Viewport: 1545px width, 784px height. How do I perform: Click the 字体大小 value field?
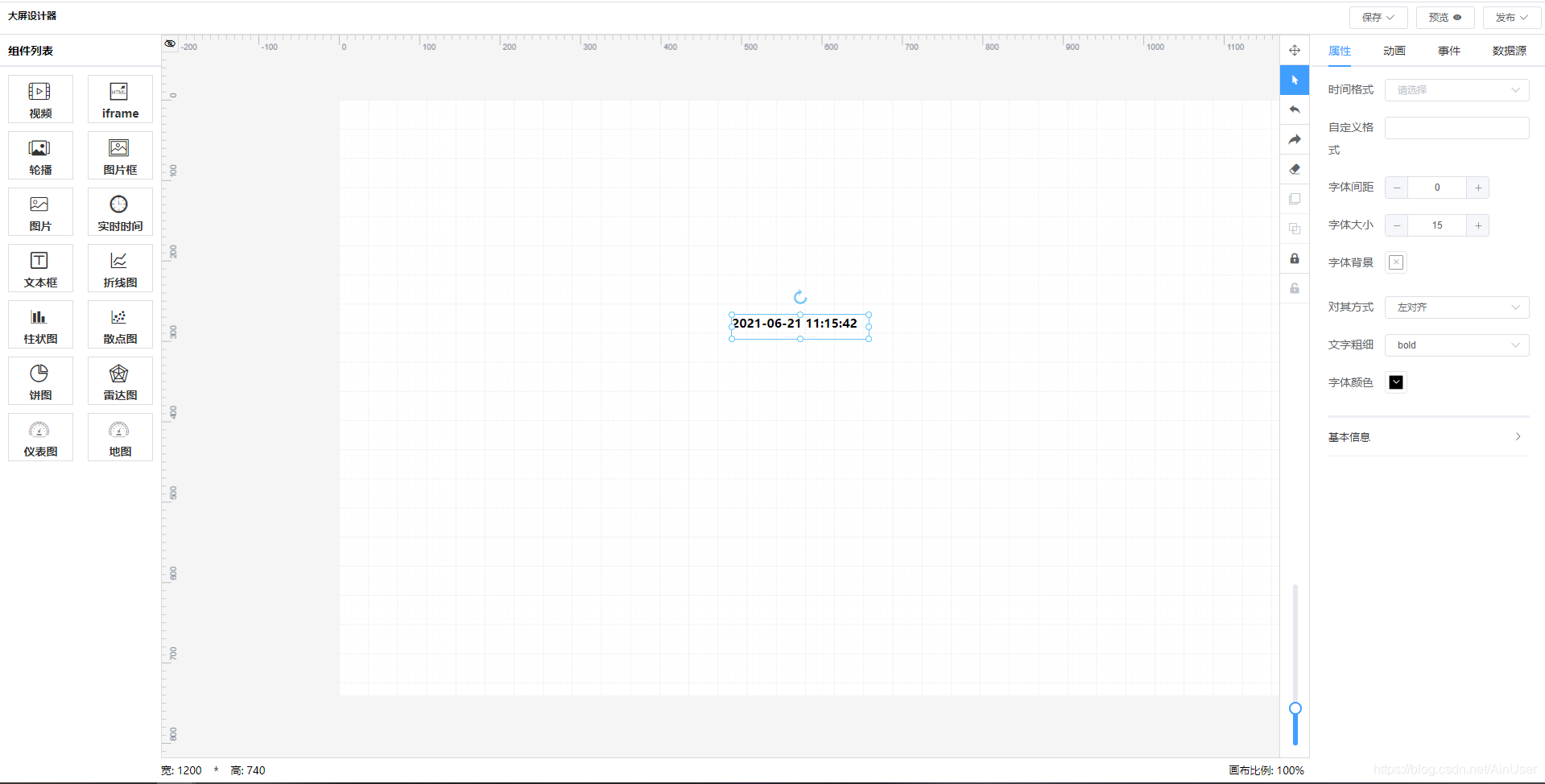[1437, 225]
